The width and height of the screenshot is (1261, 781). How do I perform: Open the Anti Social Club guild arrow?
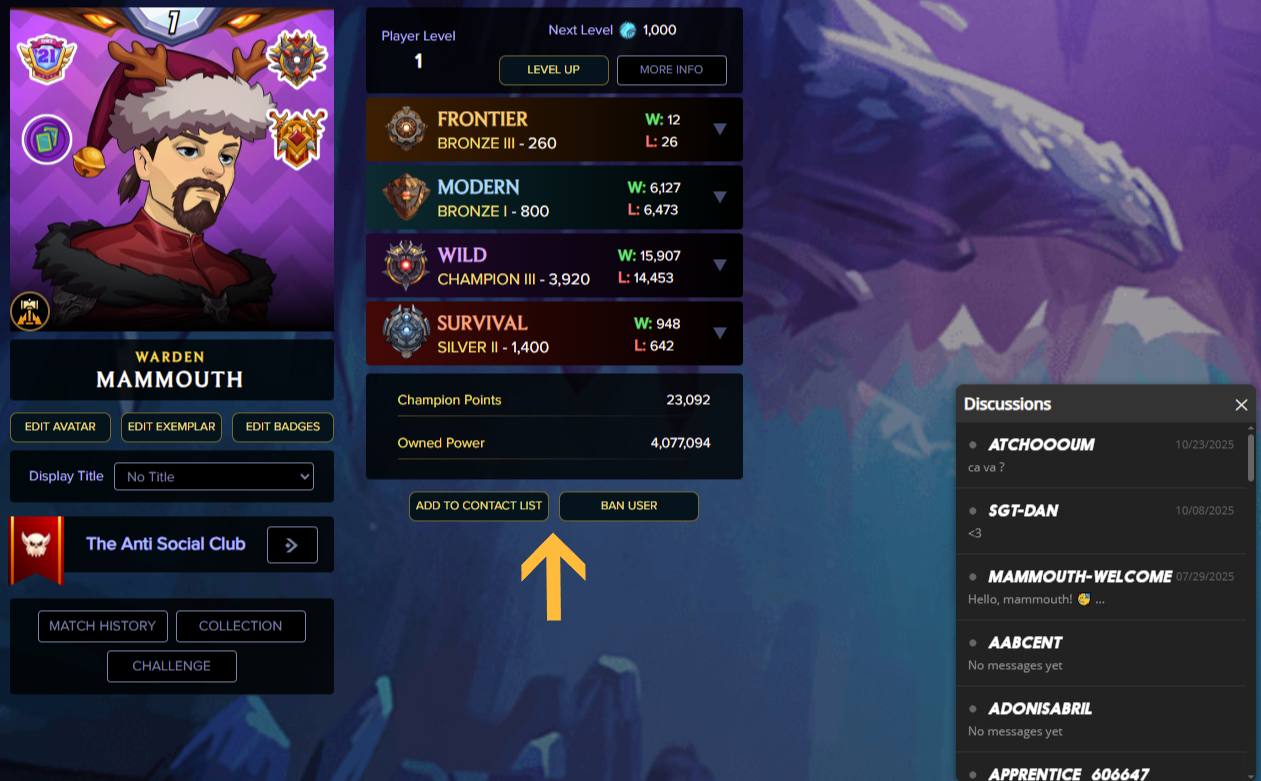pos(292,545)
